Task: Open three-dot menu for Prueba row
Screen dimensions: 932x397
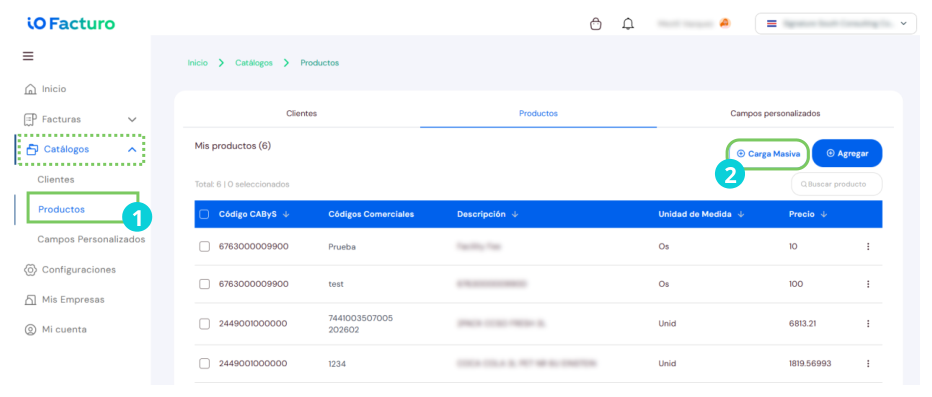Action: [868, 246]
